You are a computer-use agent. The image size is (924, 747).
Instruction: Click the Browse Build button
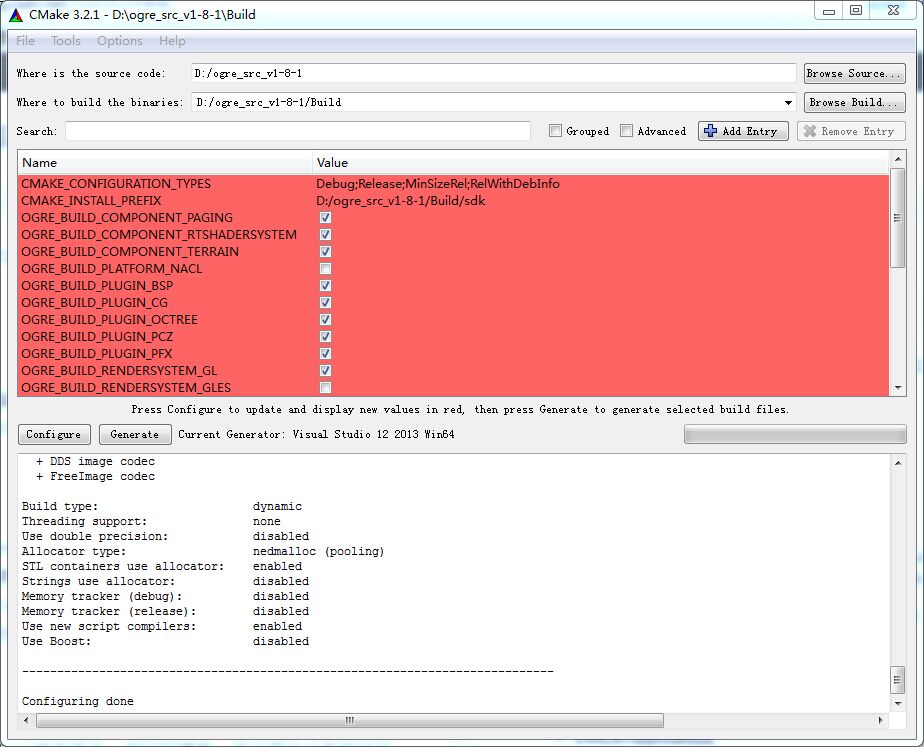click(854, 102)
